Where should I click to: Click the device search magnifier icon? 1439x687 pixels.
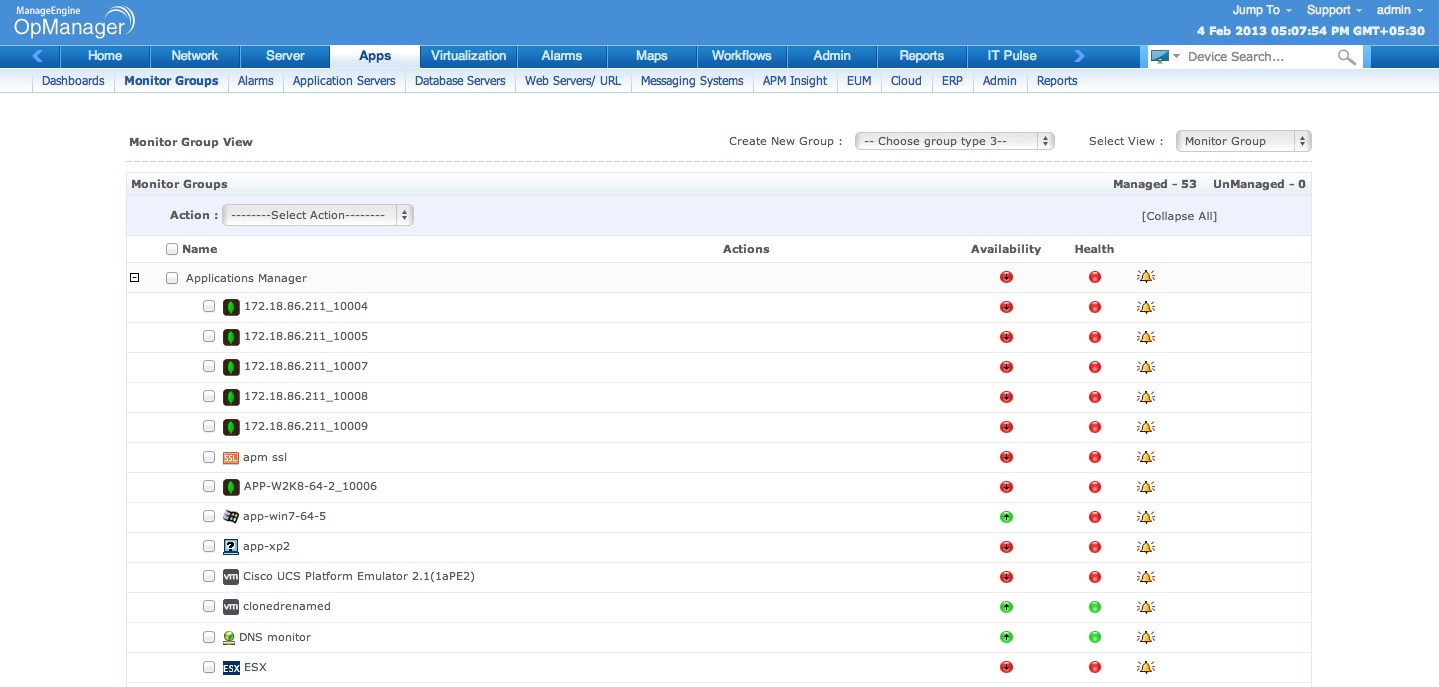[1346, 57]
